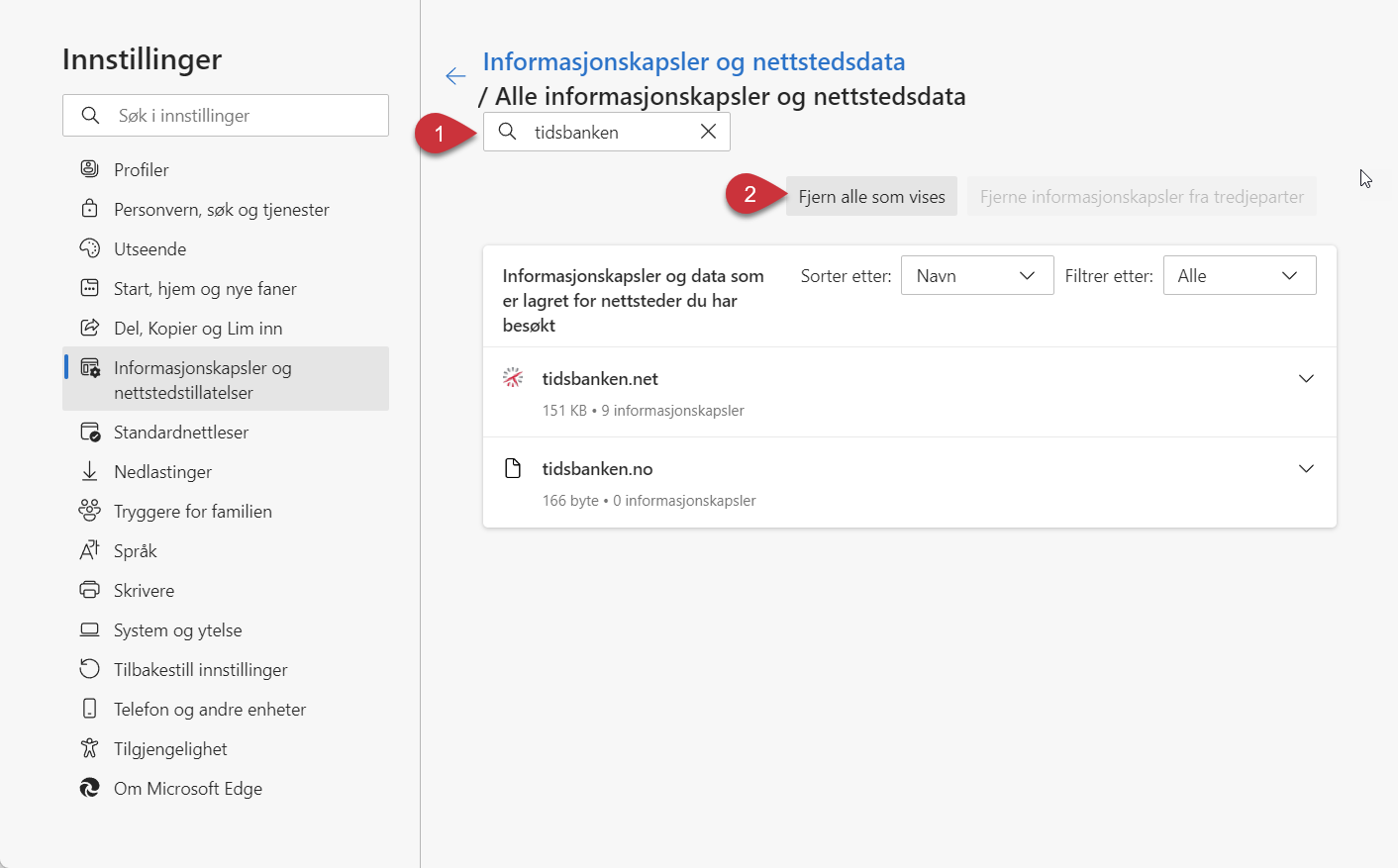Image resolution: width=1398 pixels, height=868 pixels.
Task: Click the Nedlastinger download arrow icon
Action: pyautogui.click(x=89, y=471)
